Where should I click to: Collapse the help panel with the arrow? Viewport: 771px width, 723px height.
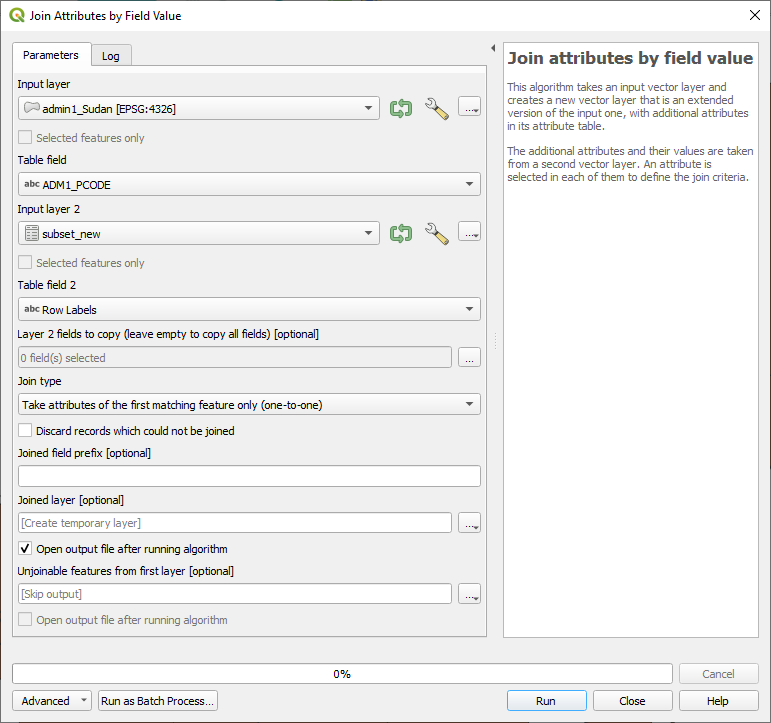pyautogui.click(x=493, y=48)
